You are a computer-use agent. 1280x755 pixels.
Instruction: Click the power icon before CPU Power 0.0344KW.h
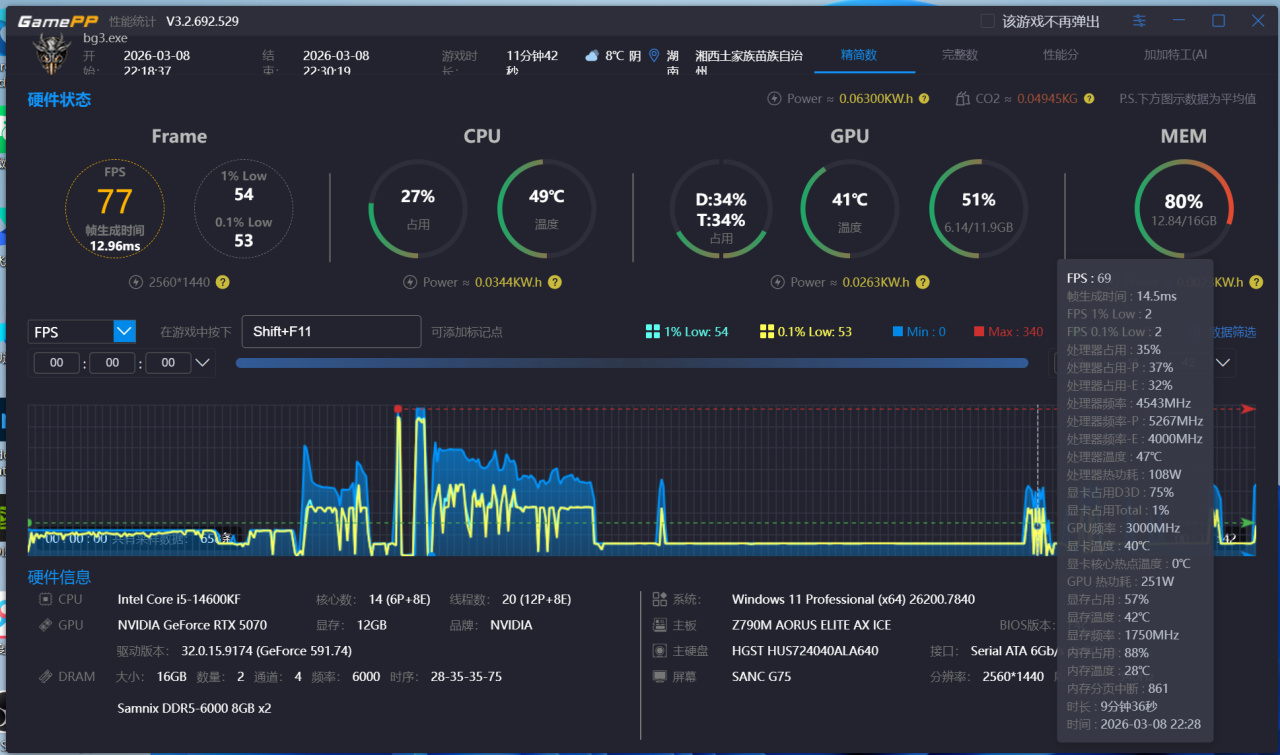coord(410,282)
